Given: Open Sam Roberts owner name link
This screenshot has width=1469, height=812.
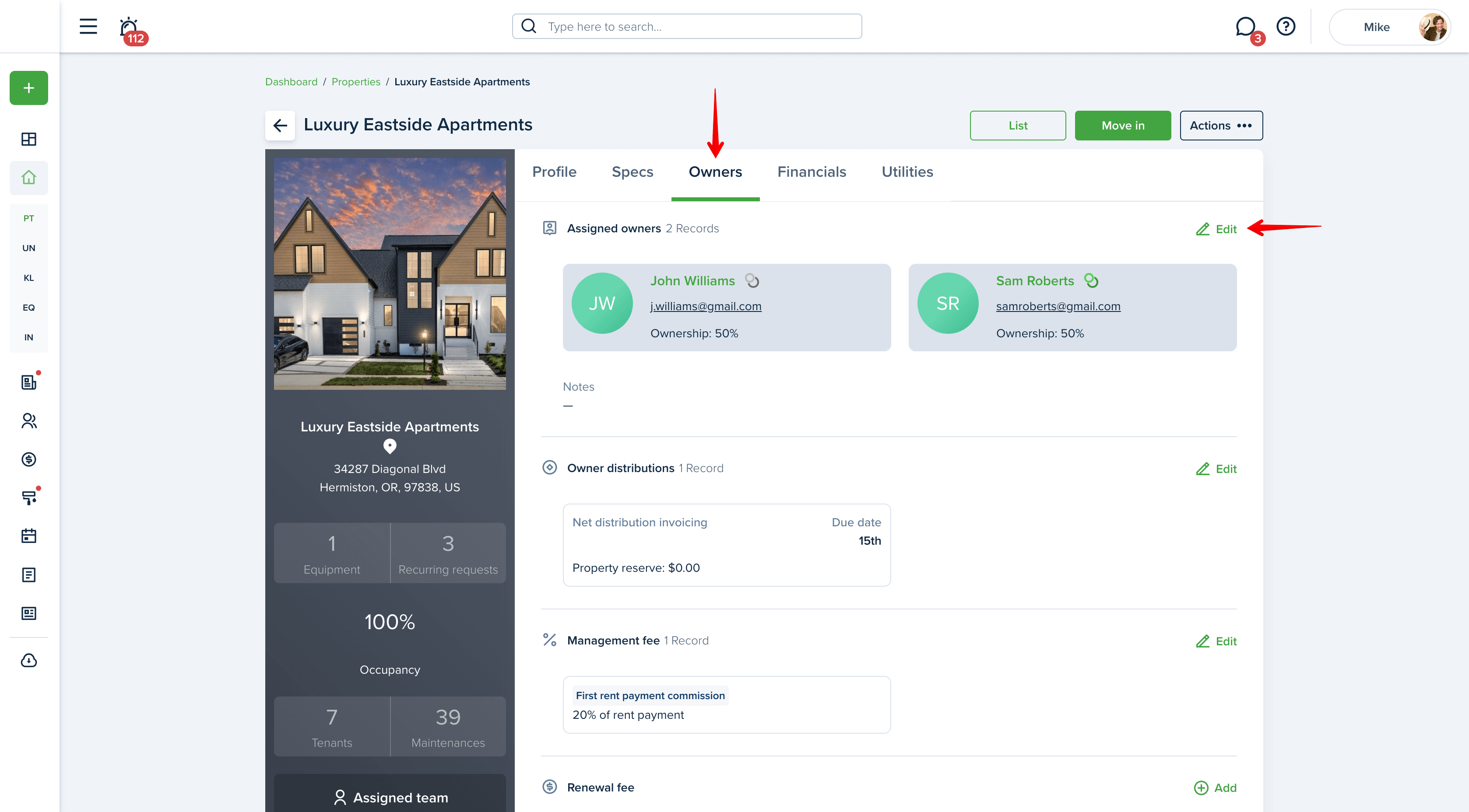Looking at the screenshot, I should pos(1034,281).
